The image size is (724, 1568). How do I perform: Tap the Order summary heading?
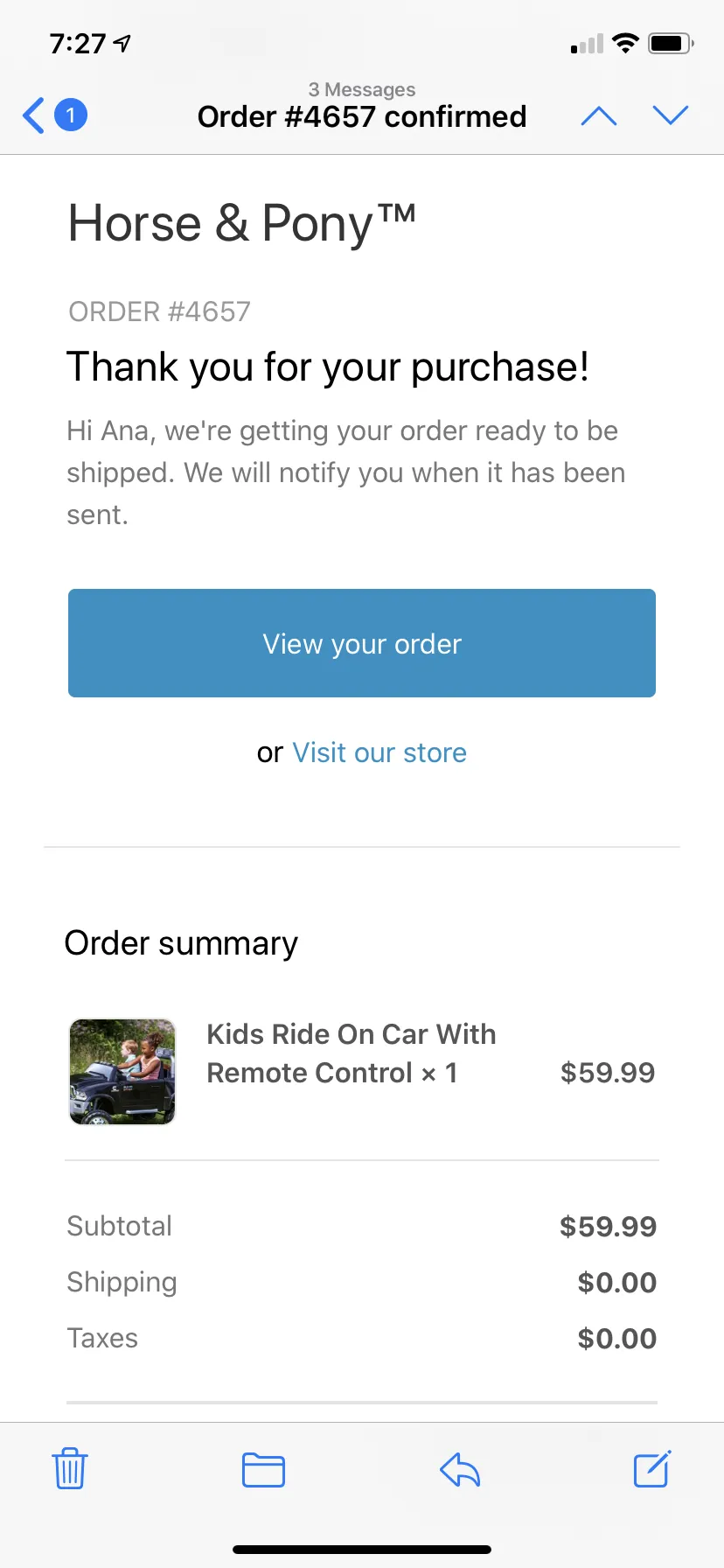point(181,943)
